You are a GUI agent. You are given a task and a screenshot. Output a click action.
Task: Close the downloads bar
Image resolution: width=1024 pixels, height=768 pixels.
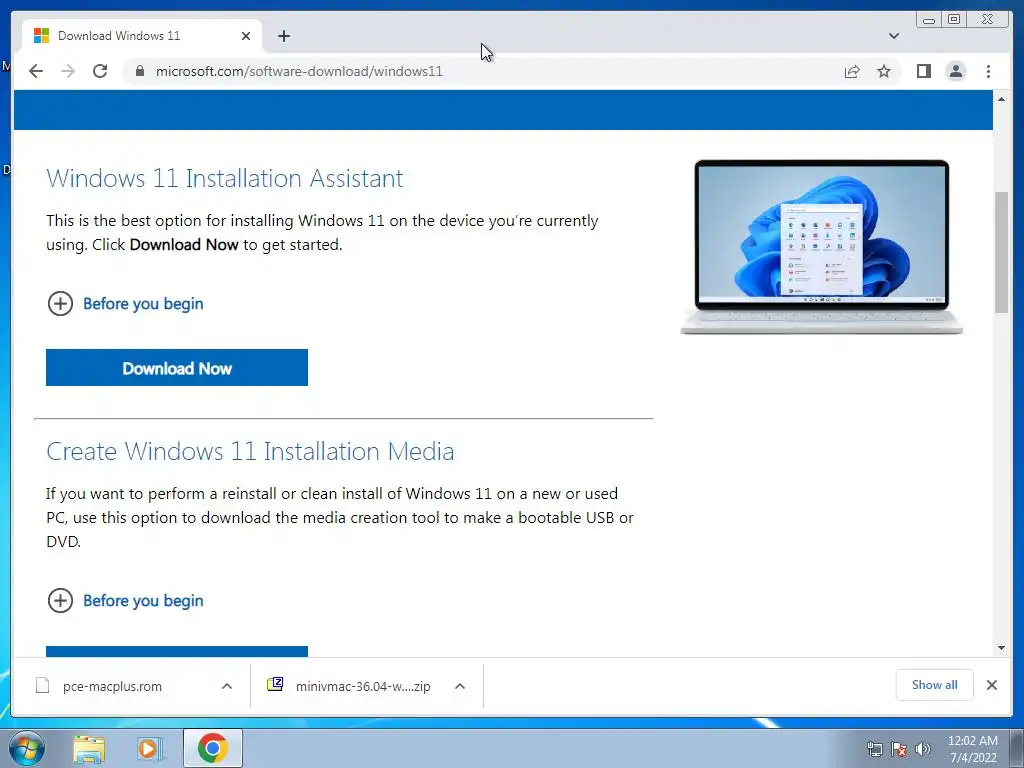[991, 685]
